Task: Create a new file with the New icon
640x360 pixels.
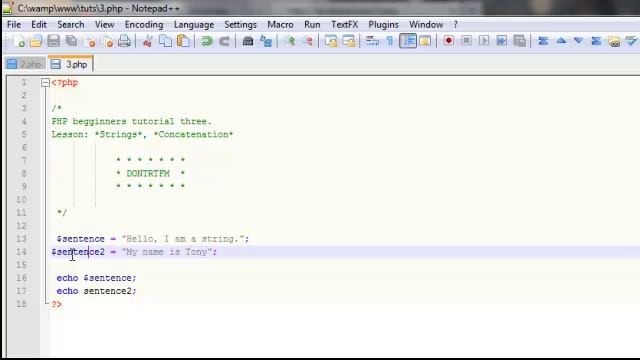Action: coord(19,41)
